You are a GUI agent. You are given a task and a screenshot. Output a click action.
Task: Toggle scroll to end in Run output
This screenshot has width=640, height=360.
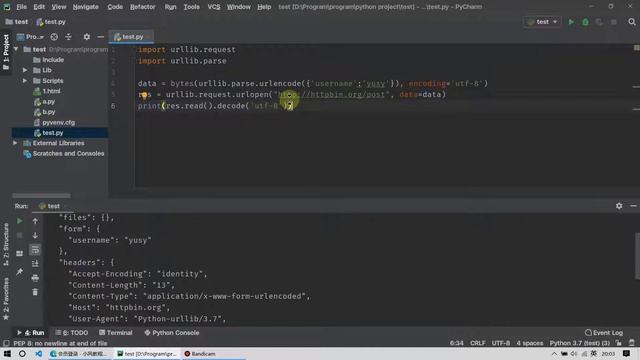click(x=35, y=264)
